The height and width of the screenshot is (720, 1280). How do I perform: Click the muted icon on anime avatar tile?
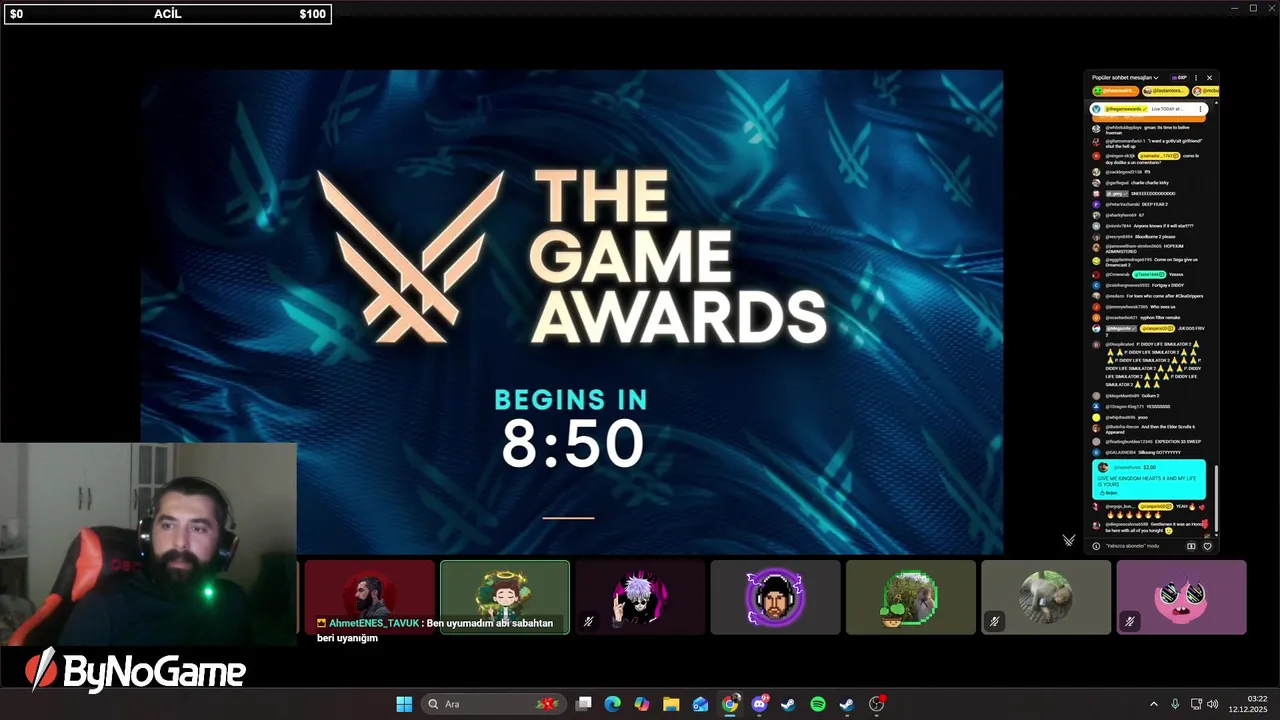(x=588, y=622)
